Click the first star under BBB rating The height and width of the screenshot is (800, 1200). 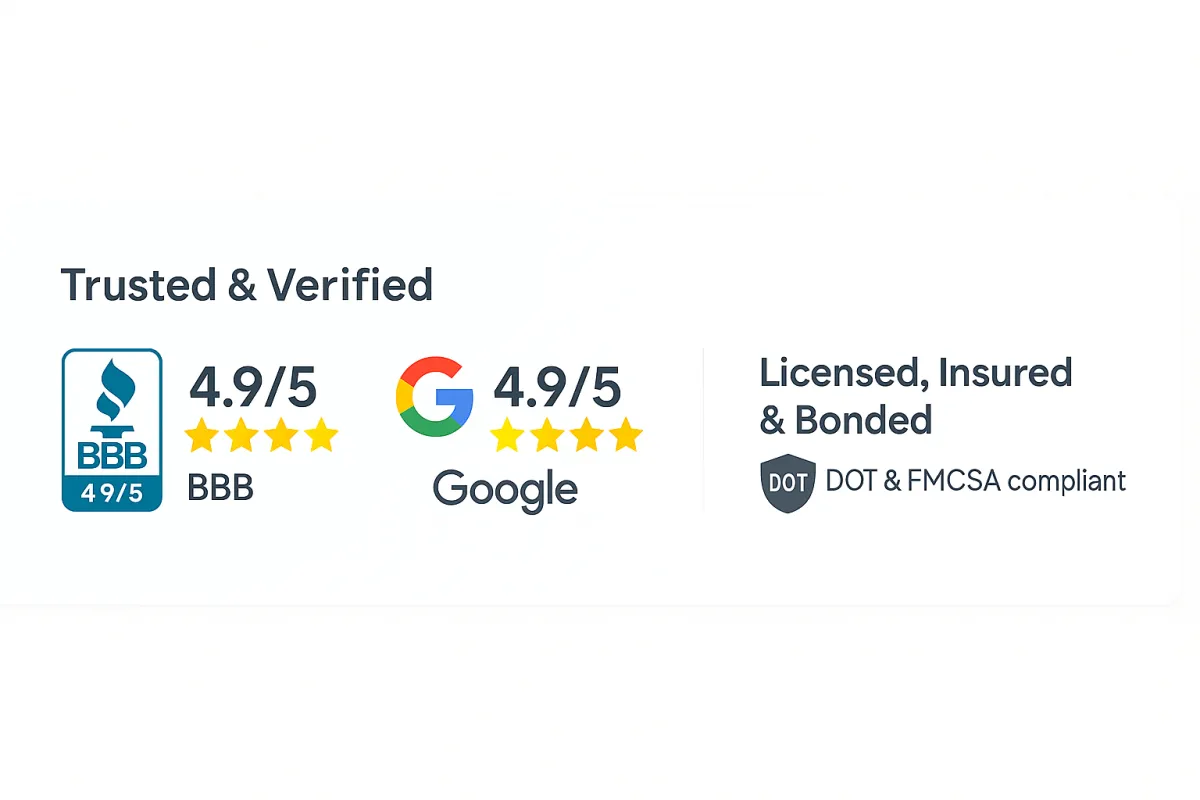pos(202,436)
